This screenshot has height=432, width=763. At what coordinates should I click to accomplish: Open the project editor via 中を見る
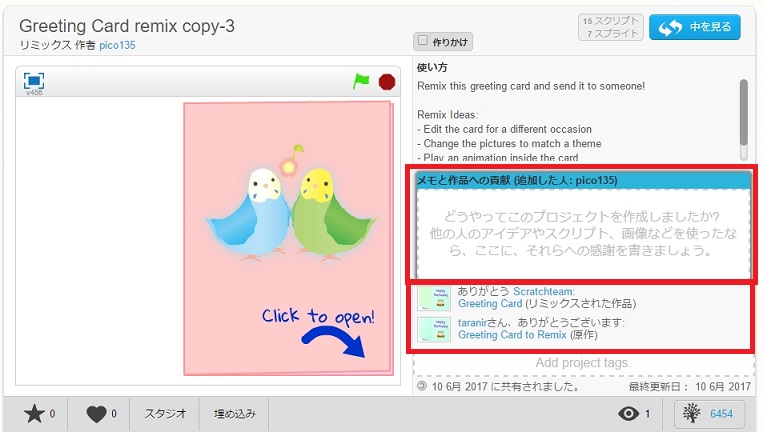click(x=695, y=27)
